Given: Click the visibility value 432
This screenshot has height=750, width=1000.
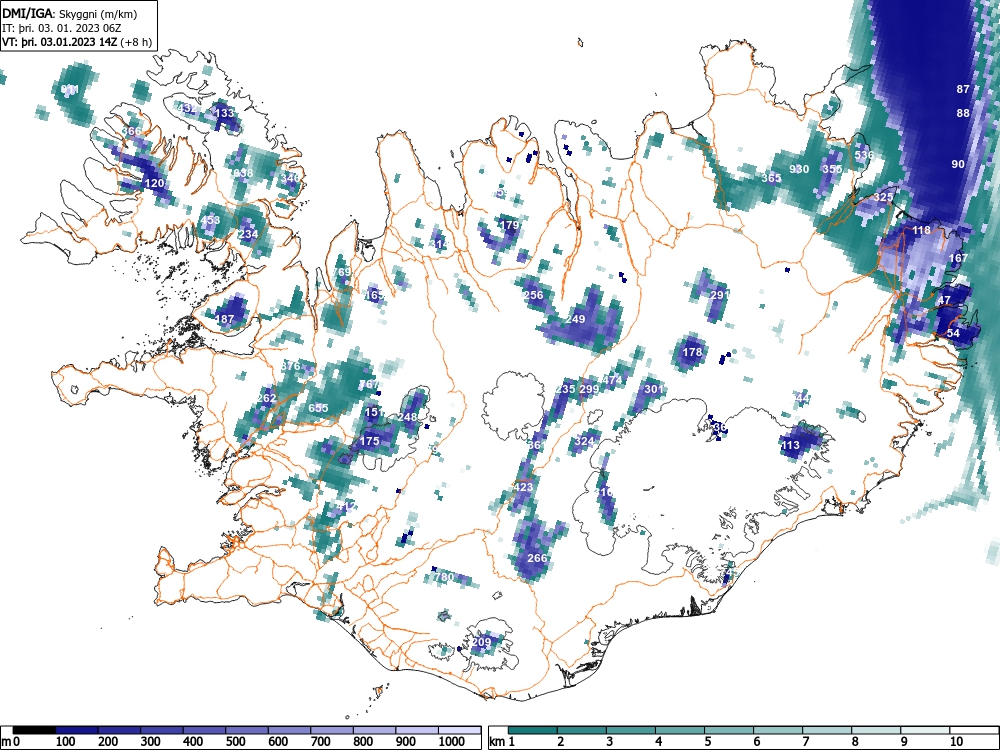Looking at the screenshot, I should tap(187, 108).
